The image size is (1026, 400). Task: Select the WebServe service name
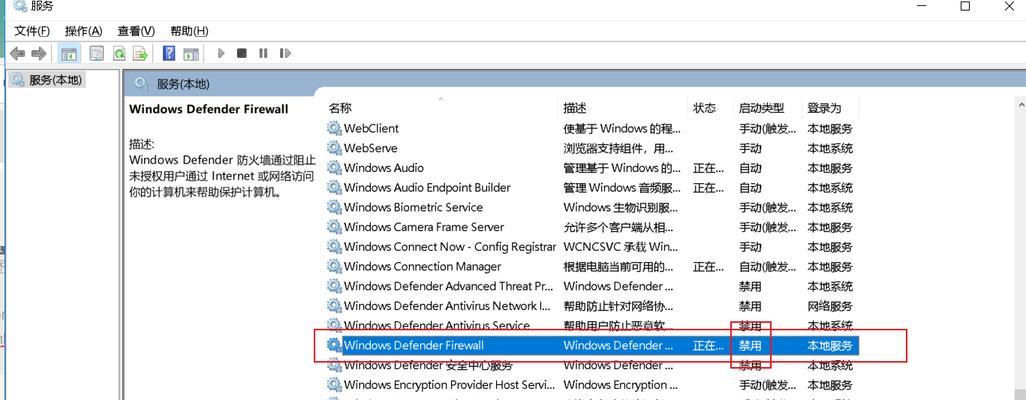coord(370,148)
